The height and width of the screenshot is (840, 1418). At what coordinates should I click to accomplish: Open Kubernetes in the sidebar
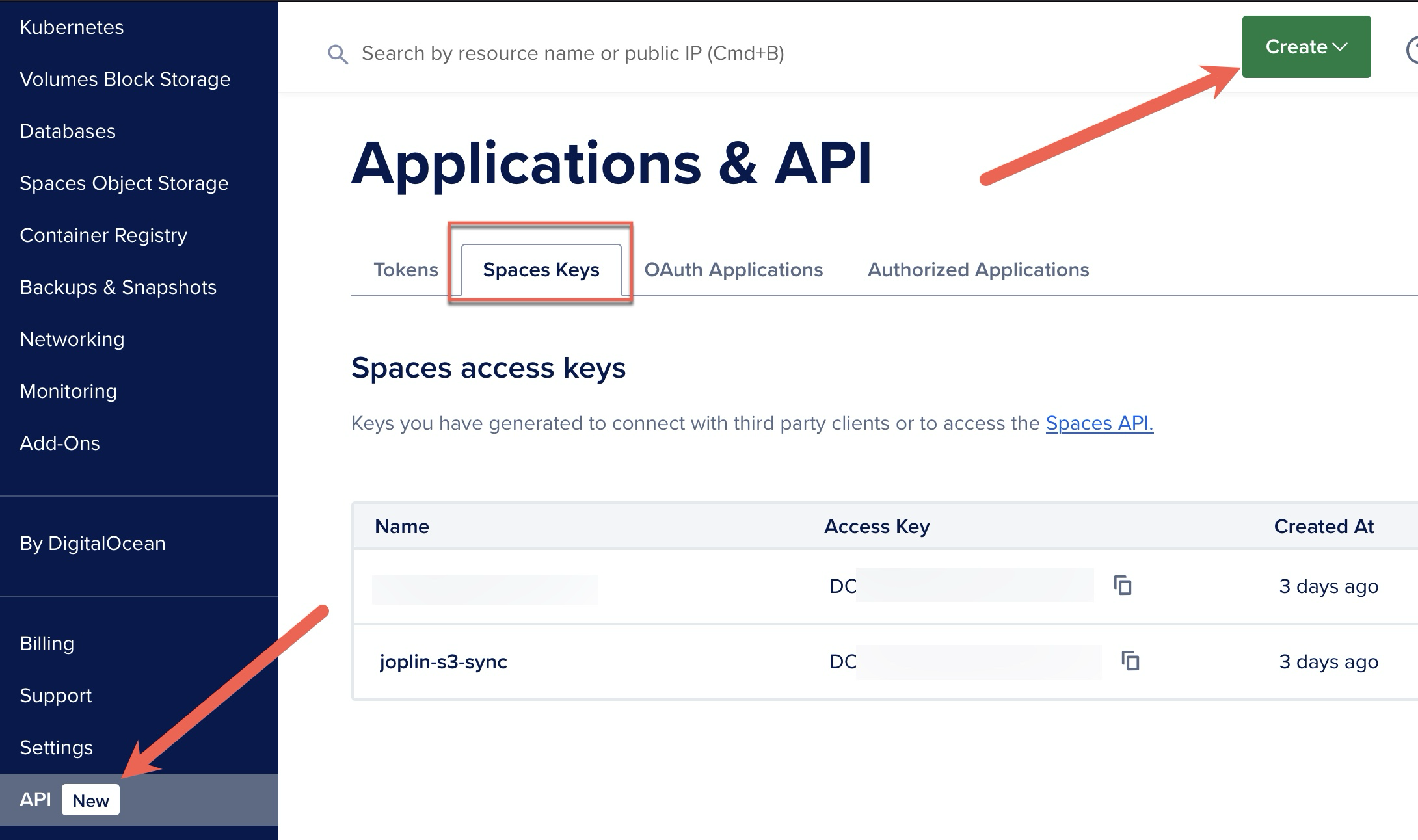72,27
